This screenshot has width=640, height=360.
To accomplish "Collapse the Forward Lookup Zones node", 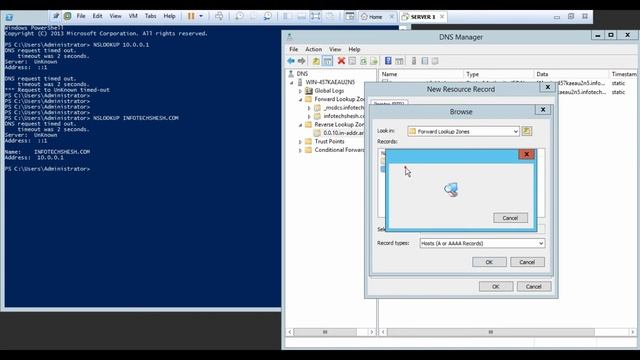I will tap(300, 100).
